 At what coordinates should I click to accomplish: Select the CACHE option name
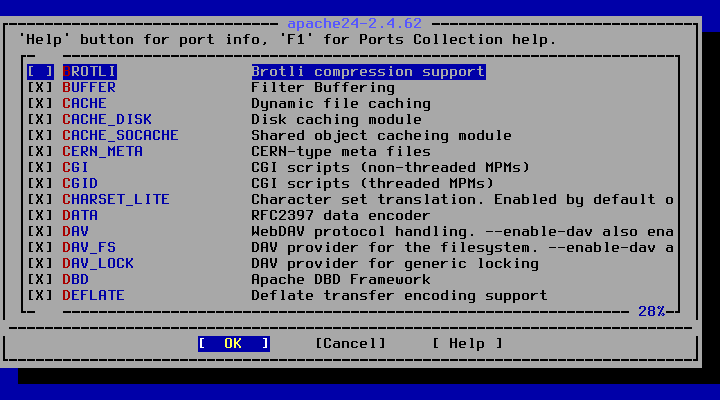(x=84, y=104)
